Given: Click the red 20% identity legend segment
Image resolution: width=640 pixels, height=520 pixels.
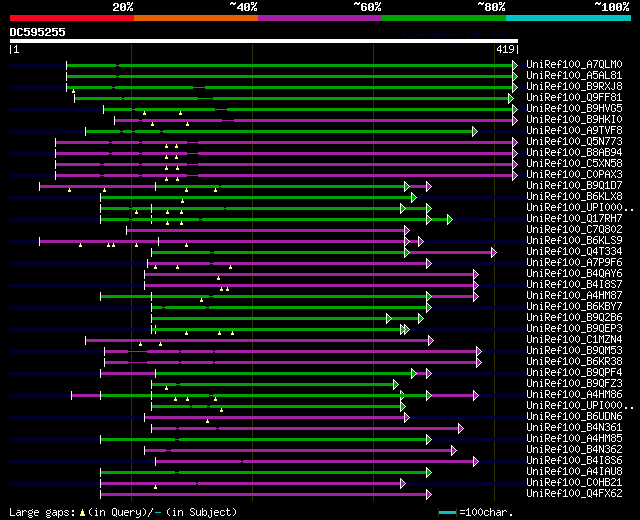Looking at the screenshot, I should point(72,18).
